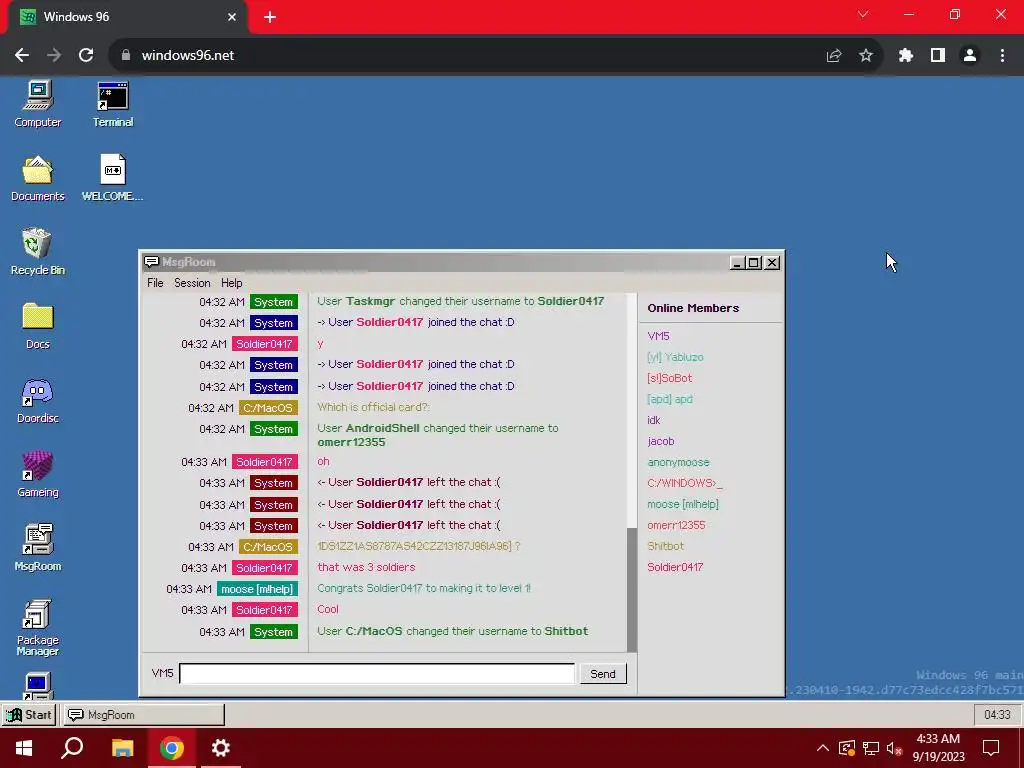Select VM5 in Online Members

pyautogui.click(x=658, y=336)
